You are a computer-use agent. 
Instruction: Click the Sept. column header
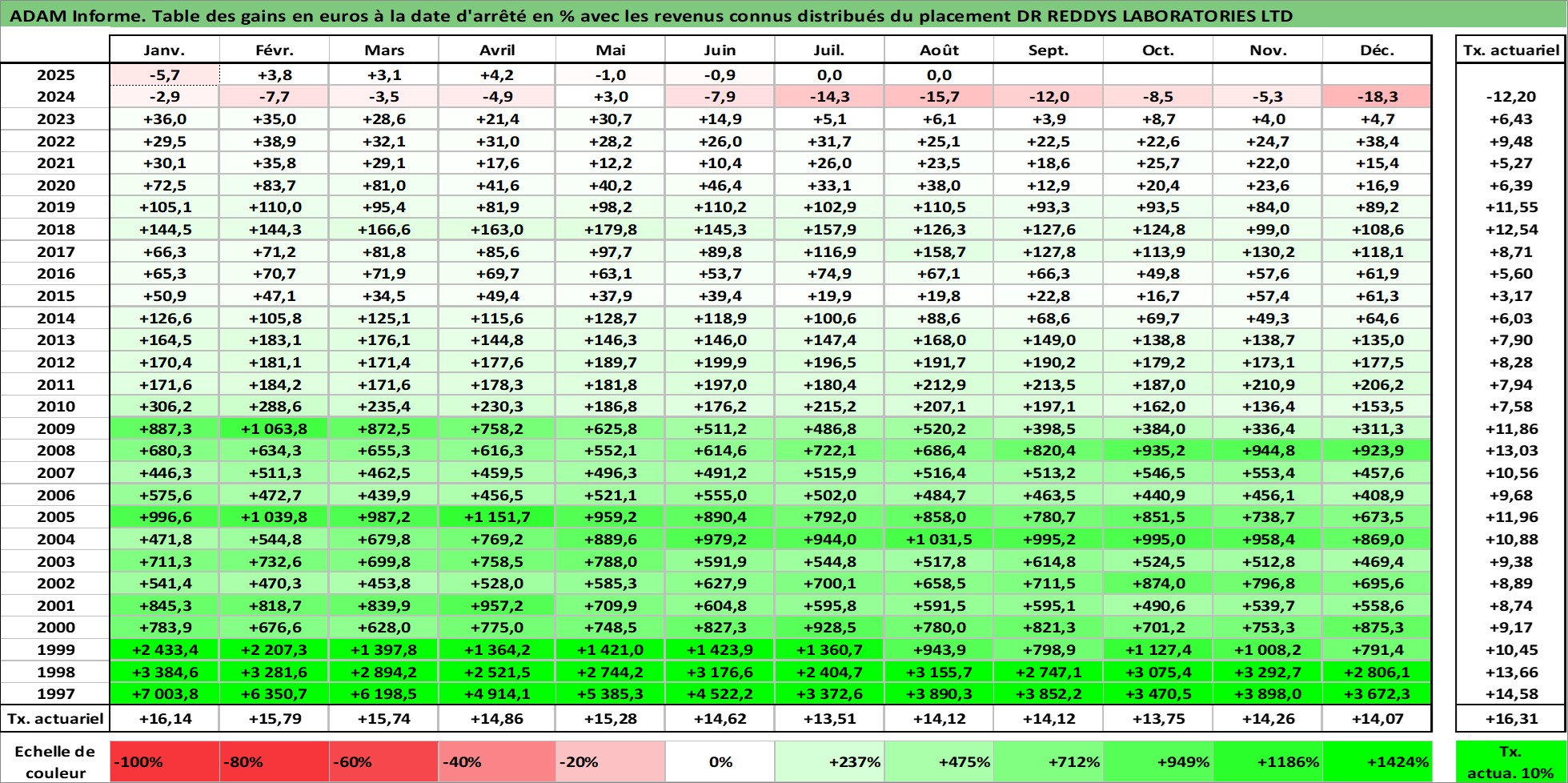click(x=1049, y=50)
